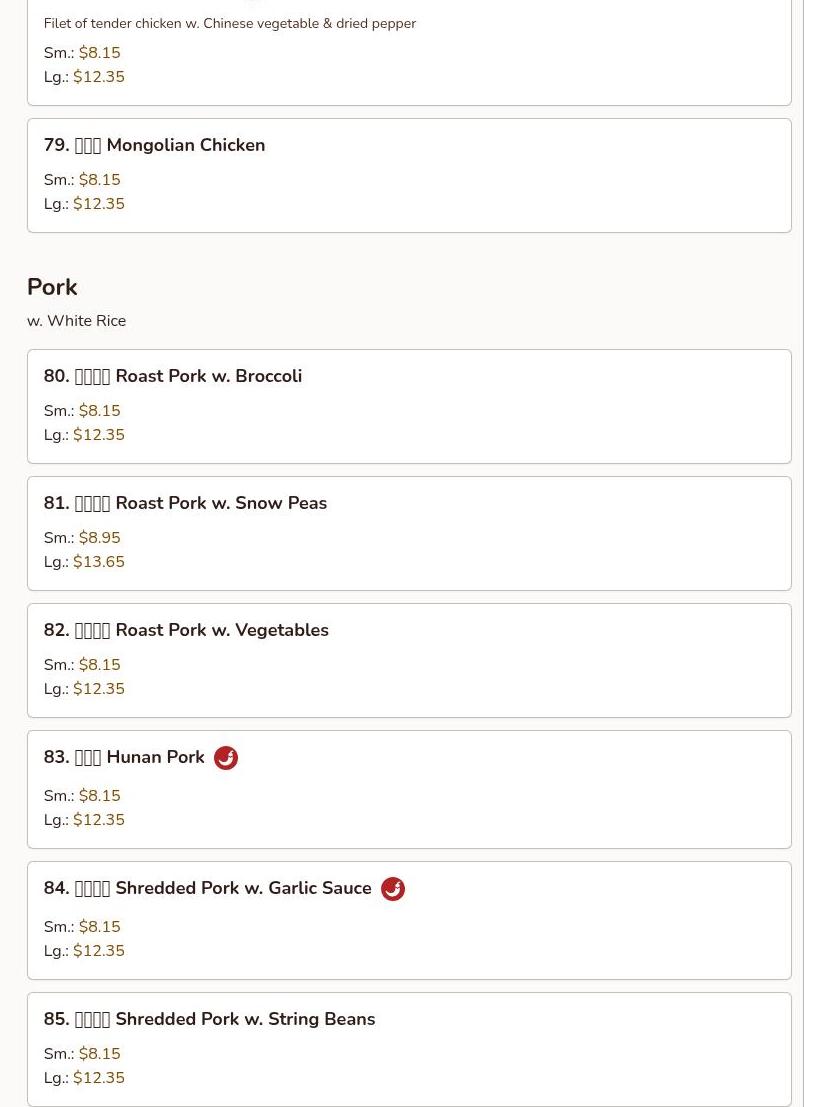Click Roast Pork w. Broccoli large price

tap(99, 435)
